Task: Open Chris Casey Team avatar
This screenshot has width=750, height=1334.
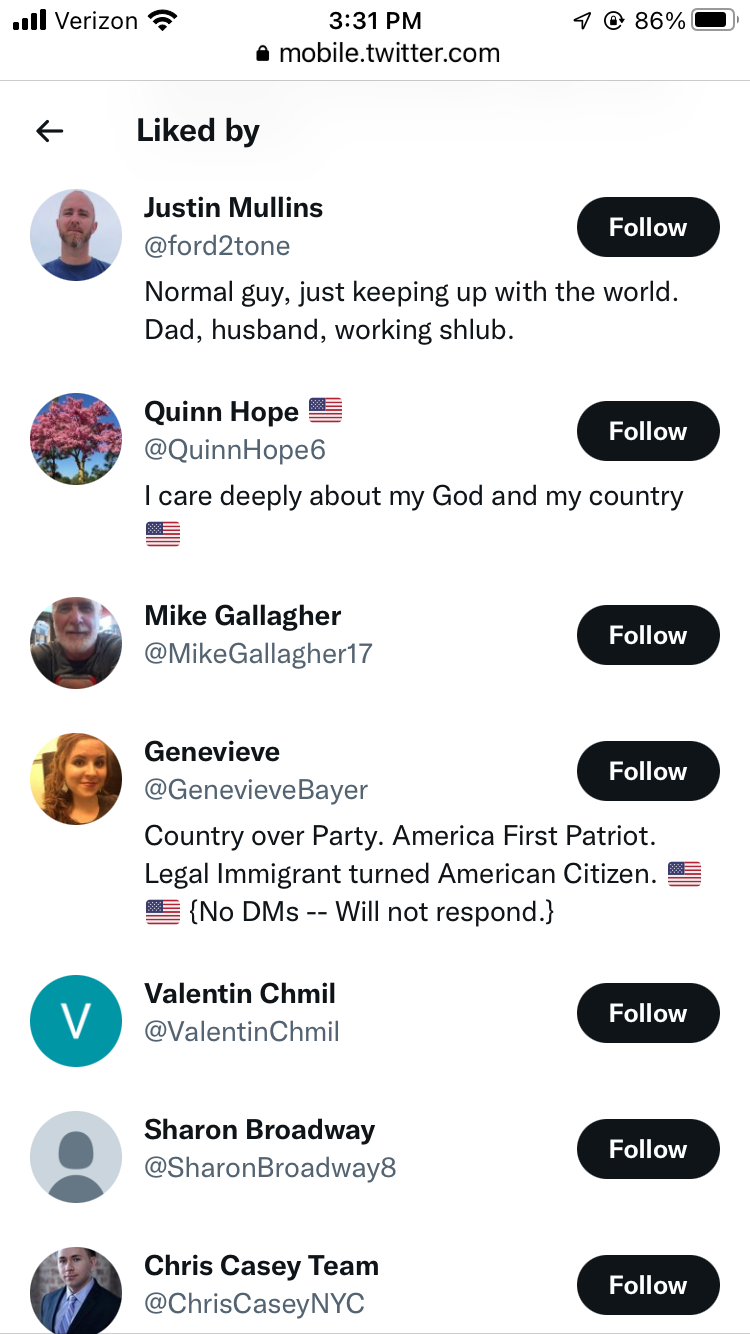Action: [76, 1290]
